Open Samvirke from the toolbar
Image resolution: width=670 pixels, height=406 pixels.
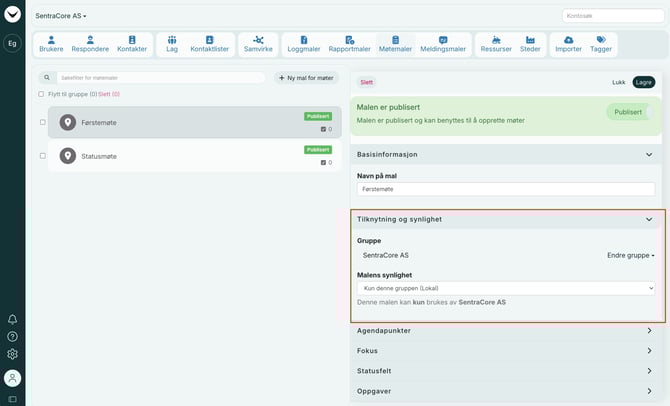pyautogui.click(x=259, y=44)
